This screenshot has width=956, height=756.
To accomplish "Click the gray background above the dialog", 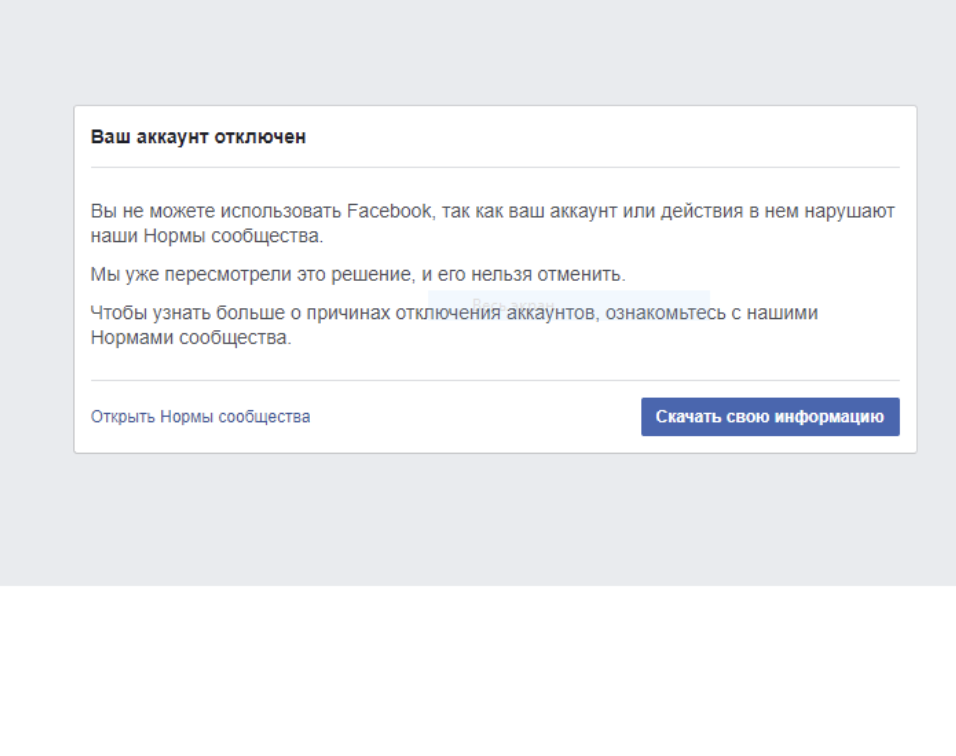I will 478,50.
